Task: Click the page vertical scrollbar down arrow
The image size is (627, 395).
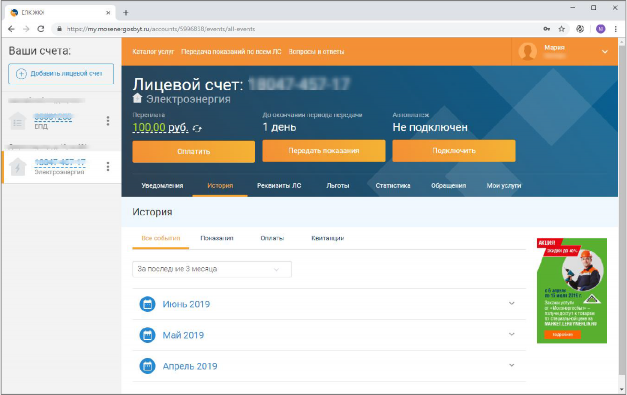Action: [622, 389]
